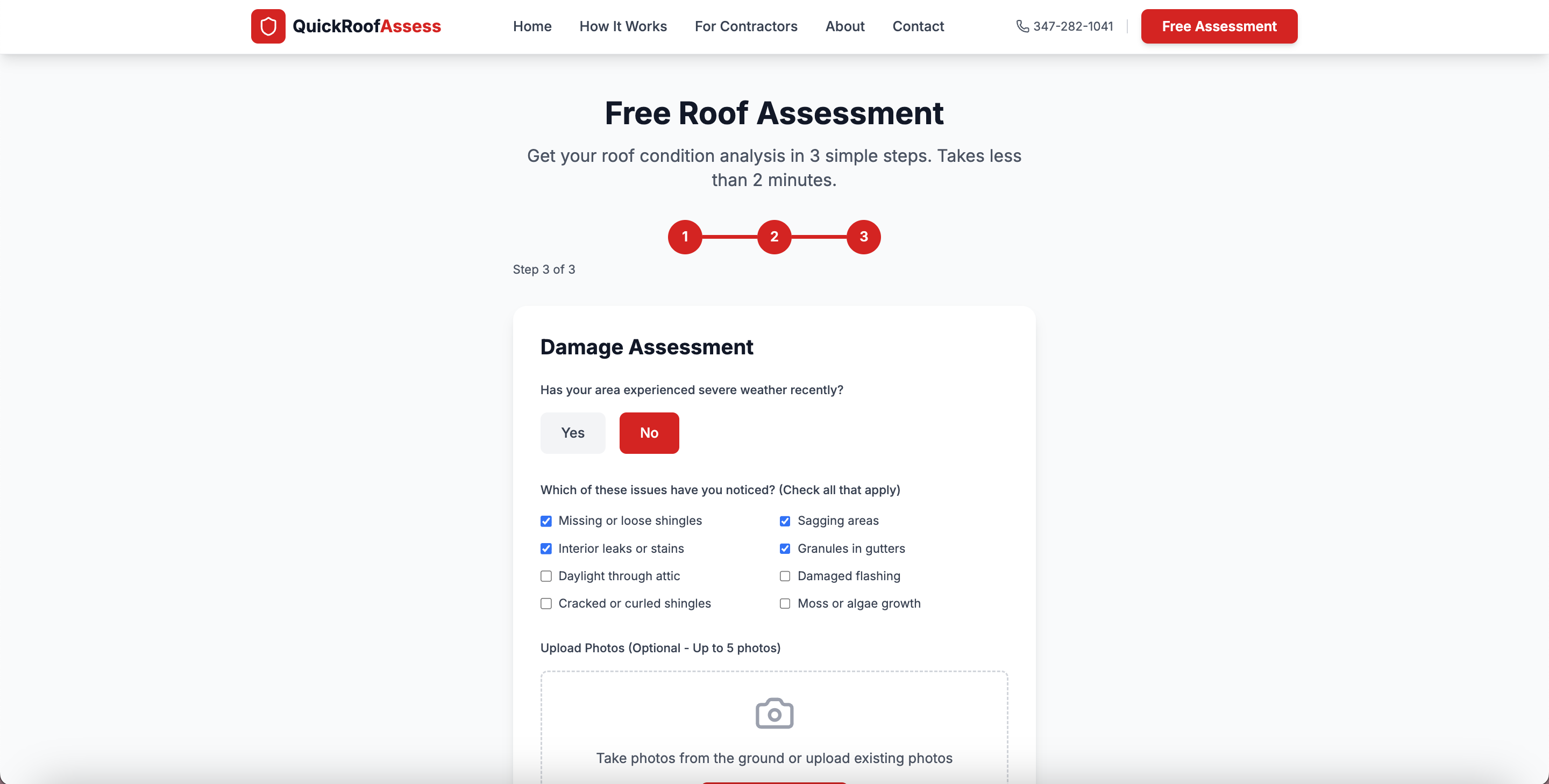
Task: Click the QuickRoofAssess shield logo icon
Action: click(x=268, y=26)
